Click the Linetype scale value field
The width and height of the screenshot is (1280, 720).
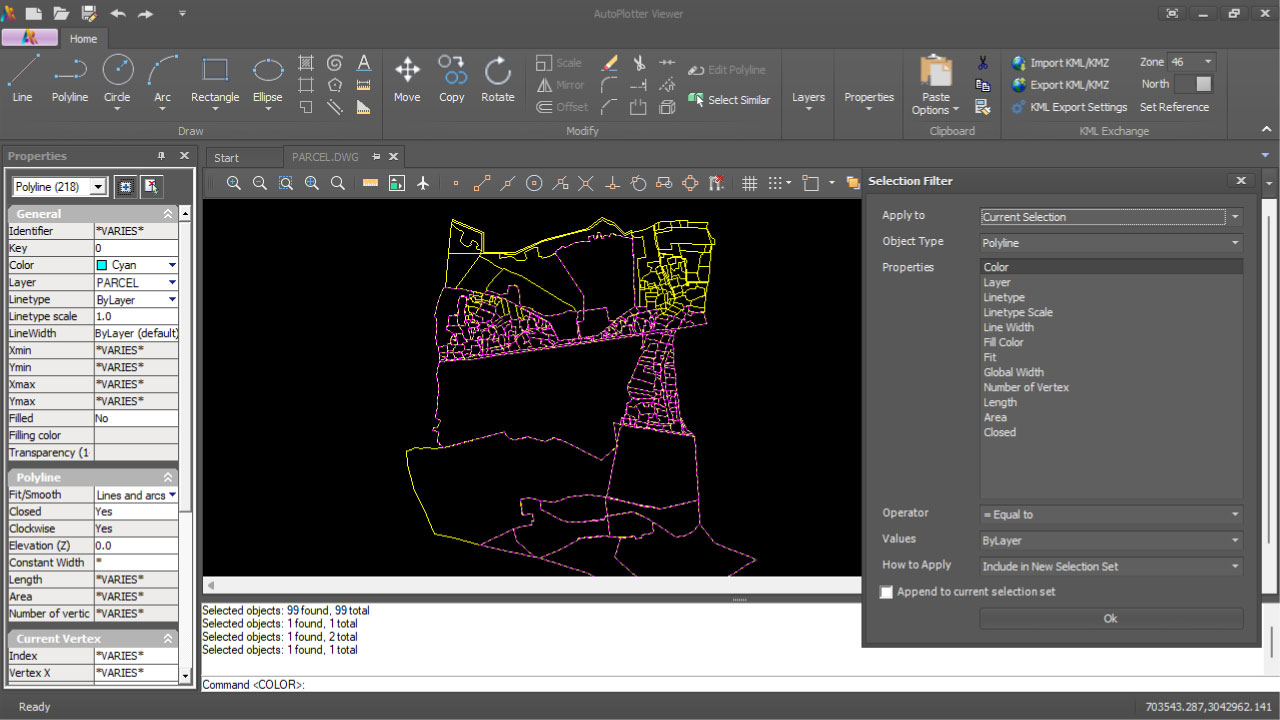pyautogui.click(x=136, y=316)
